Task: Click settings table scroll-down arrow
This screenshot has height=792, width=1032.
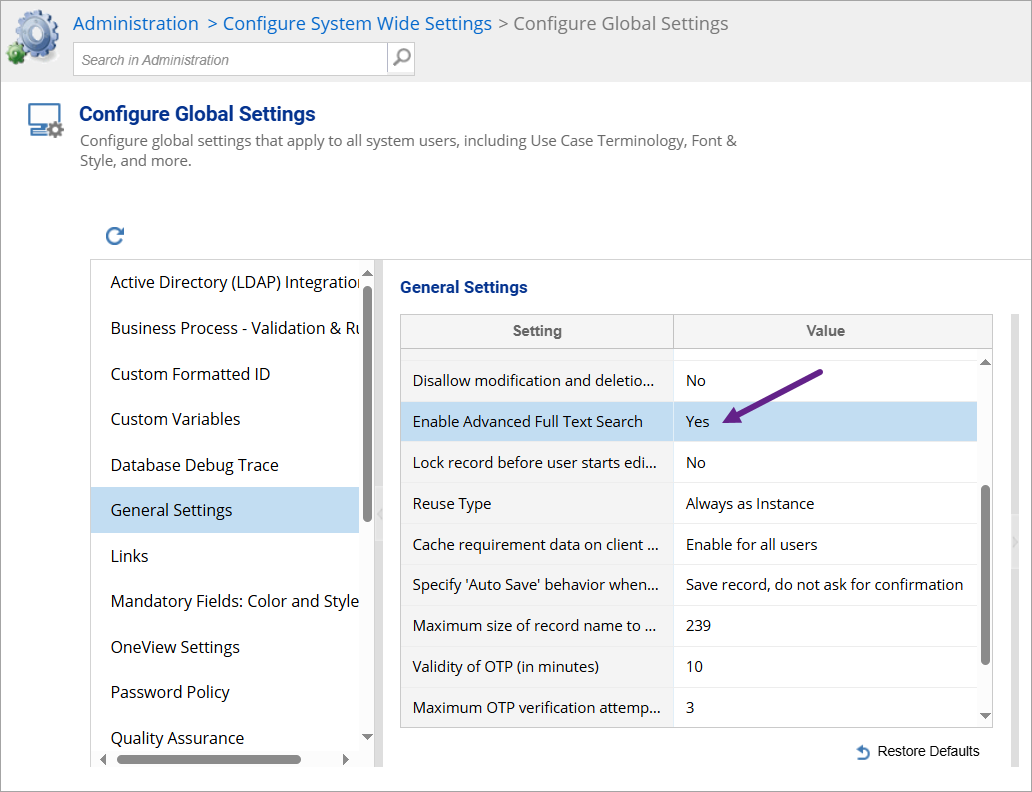Action: 985,716
